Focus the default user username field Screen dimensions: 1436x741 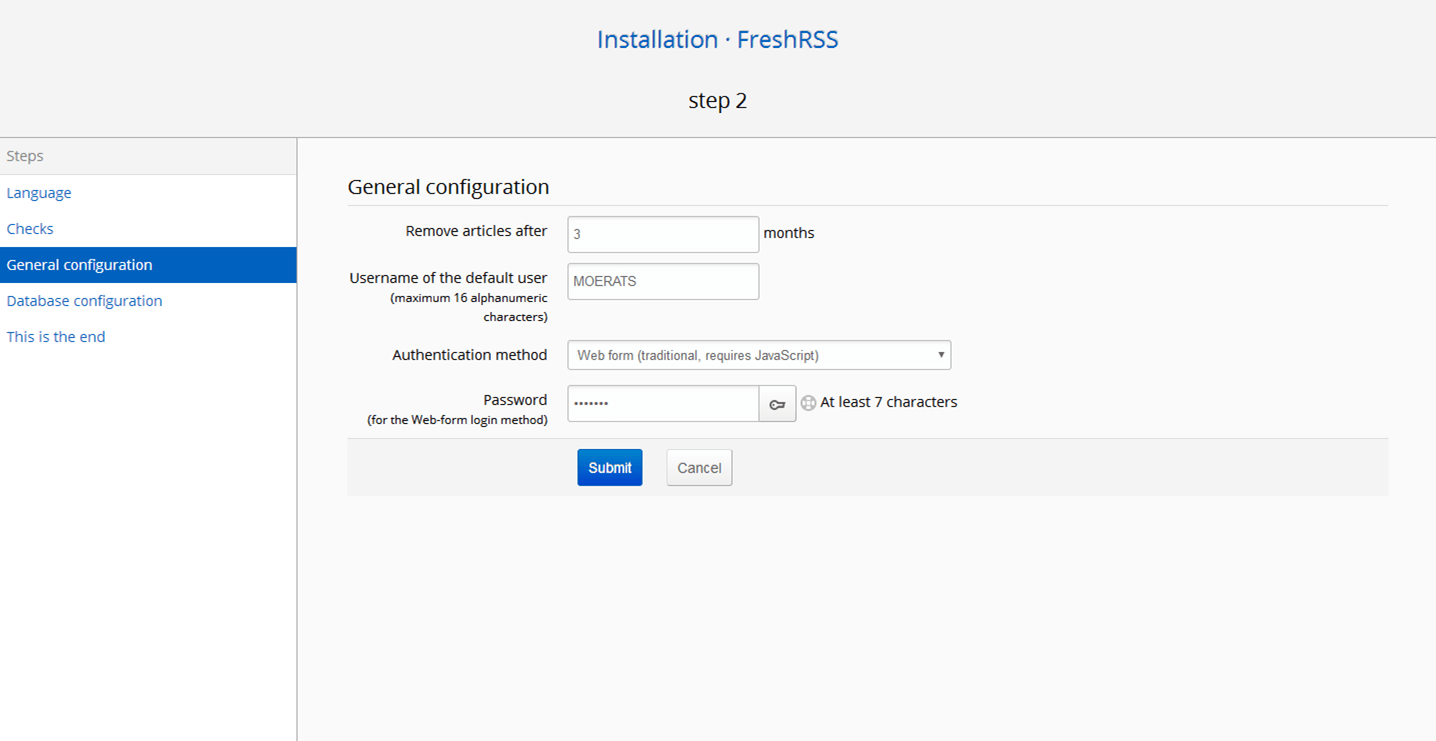coord(663,281)
